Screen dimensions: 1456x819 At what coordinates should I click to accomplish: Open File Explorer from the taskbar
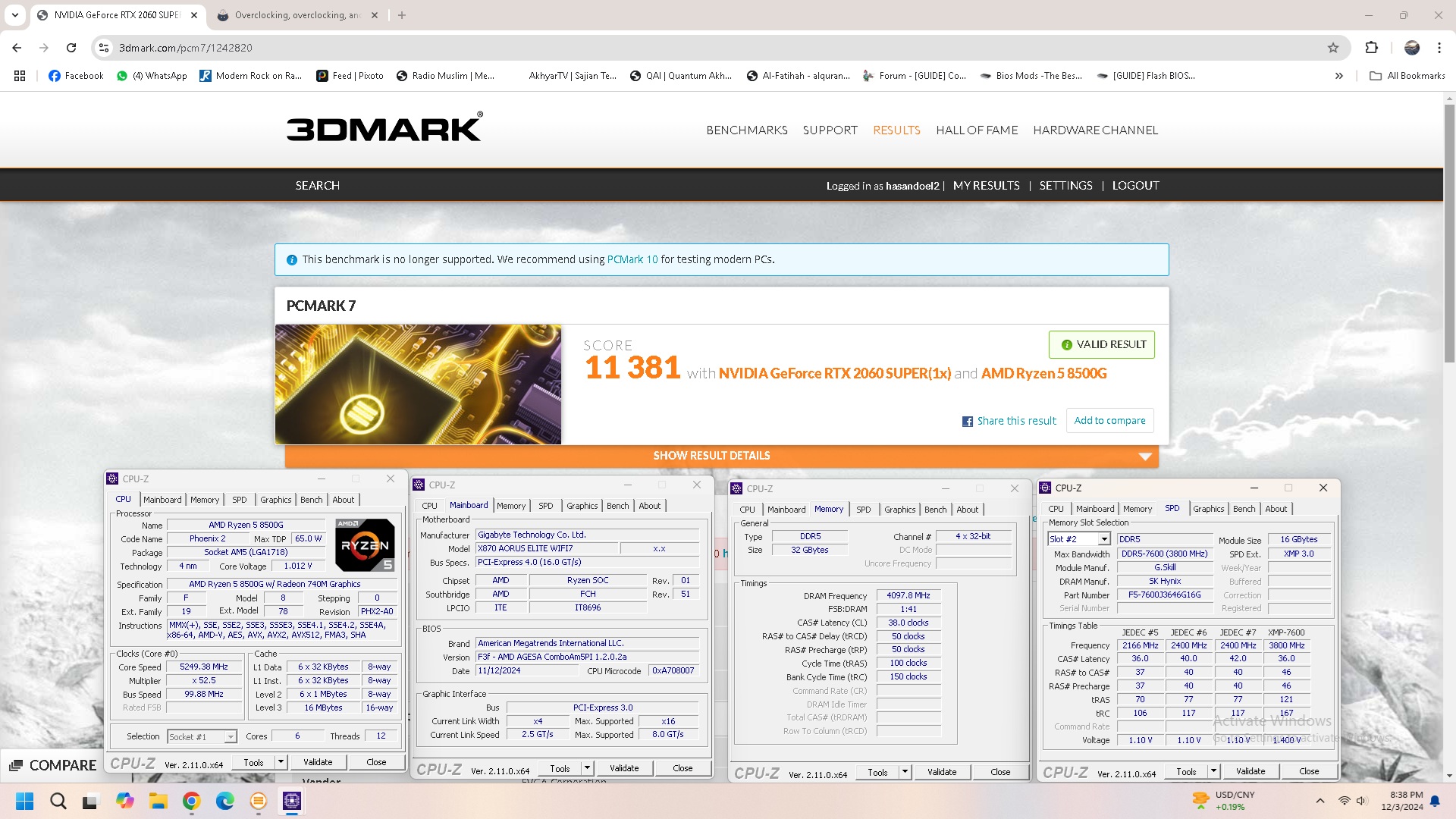tap(158, 801)
